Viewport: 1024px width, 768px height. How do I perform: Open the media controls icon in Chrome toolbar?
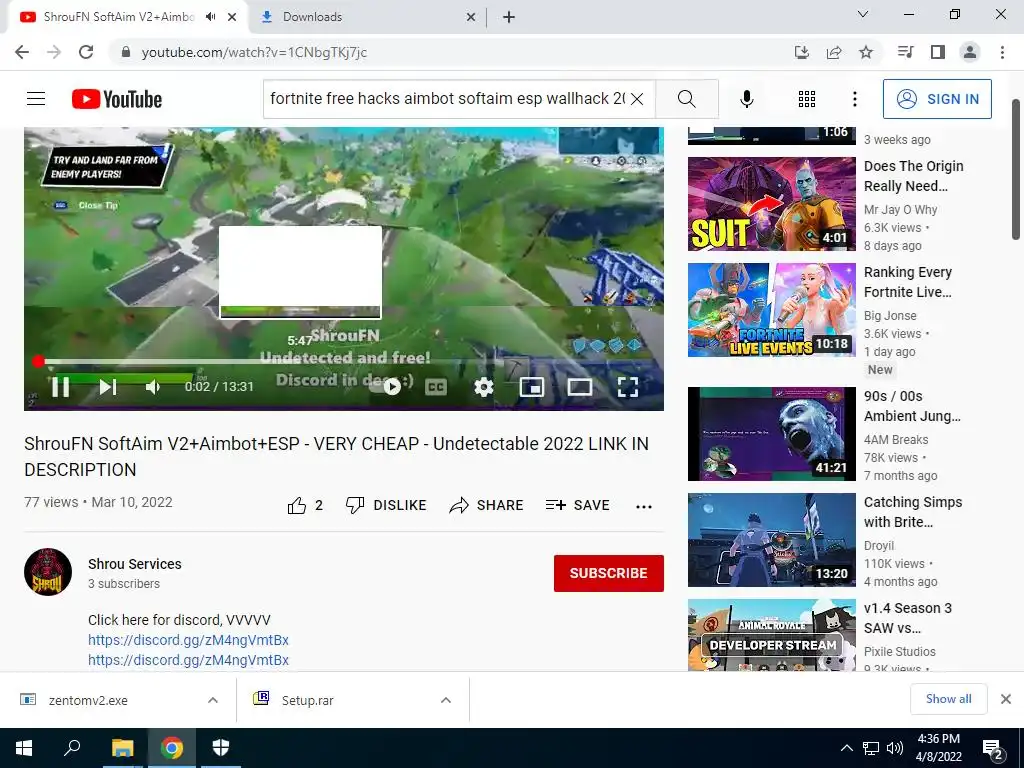(905, 52)
